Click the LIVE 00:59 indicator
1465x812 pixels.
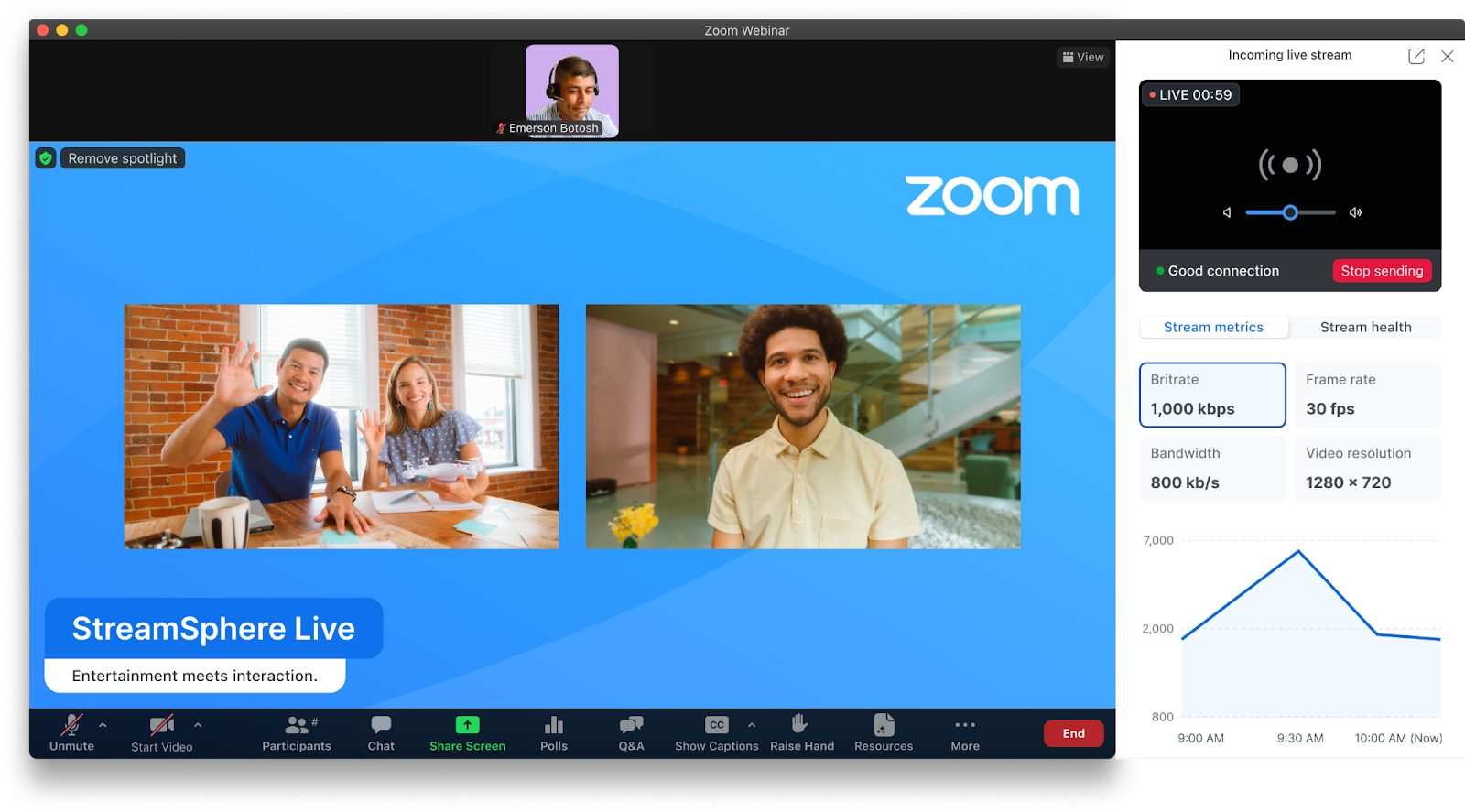coord(1190,94)
